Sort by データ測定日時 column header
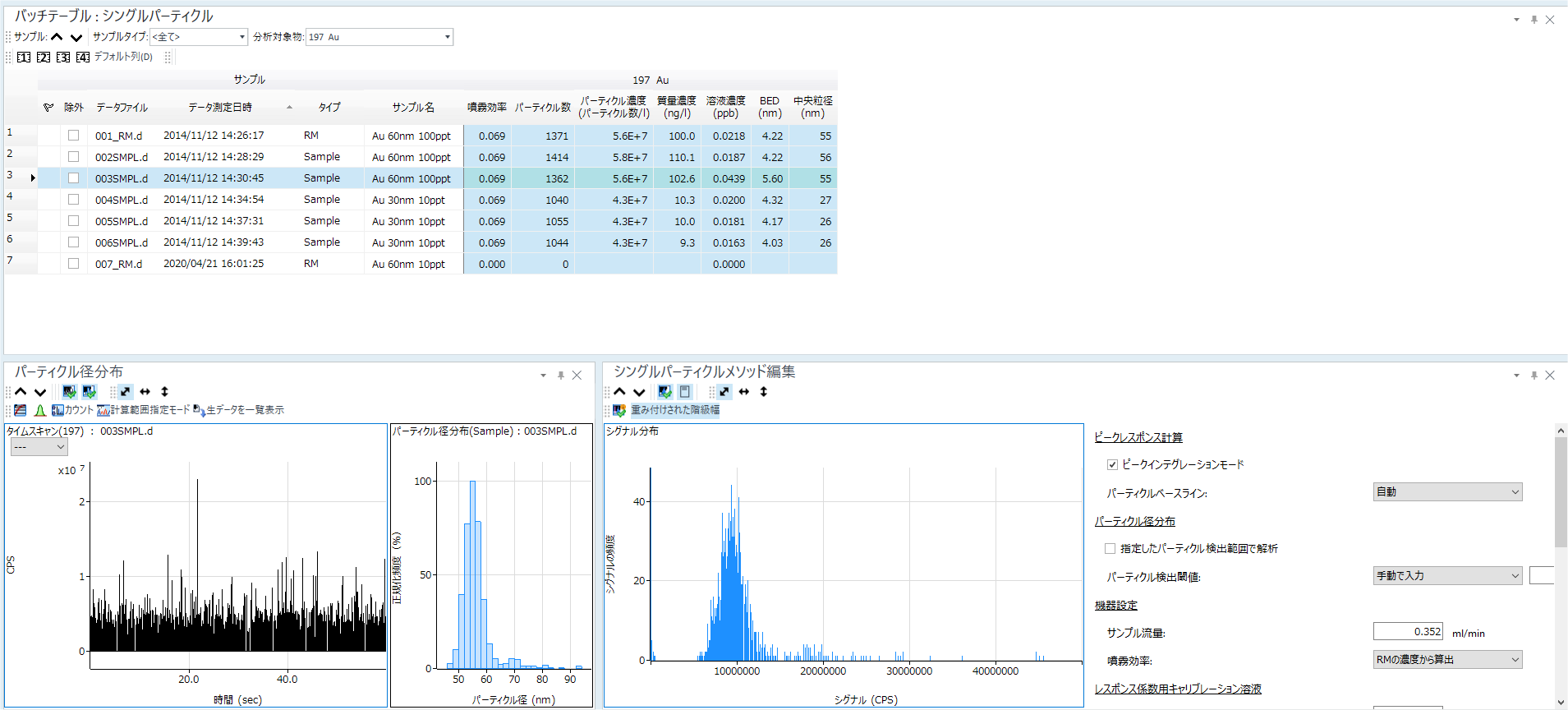Viewport: 1568px width, 710px height. [220, 108]
